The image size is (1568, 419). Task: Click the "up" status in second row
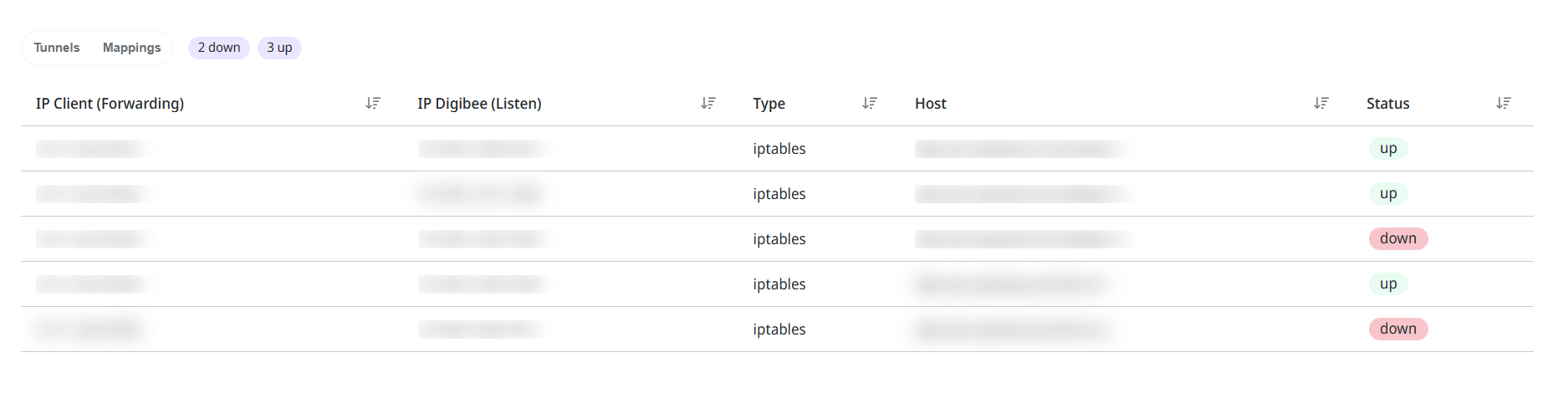tap(1388, 193)
